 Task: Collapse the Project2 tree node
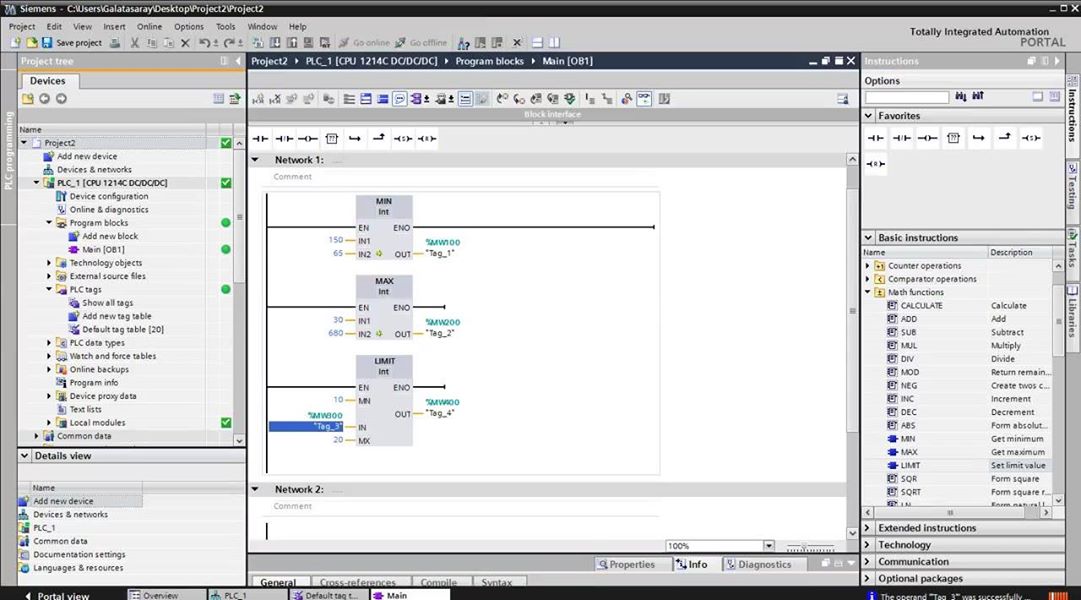click(x=24, y=143)
